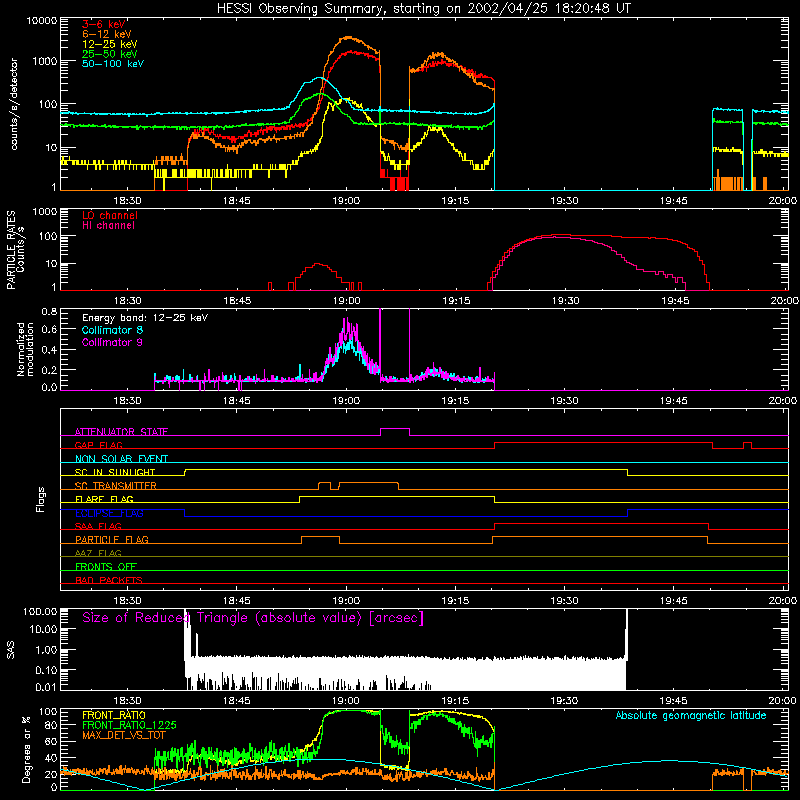Screen dimensions: 800x800
Task: Click the peak of orange 6-12 keV curve
Action: [348, 37]
